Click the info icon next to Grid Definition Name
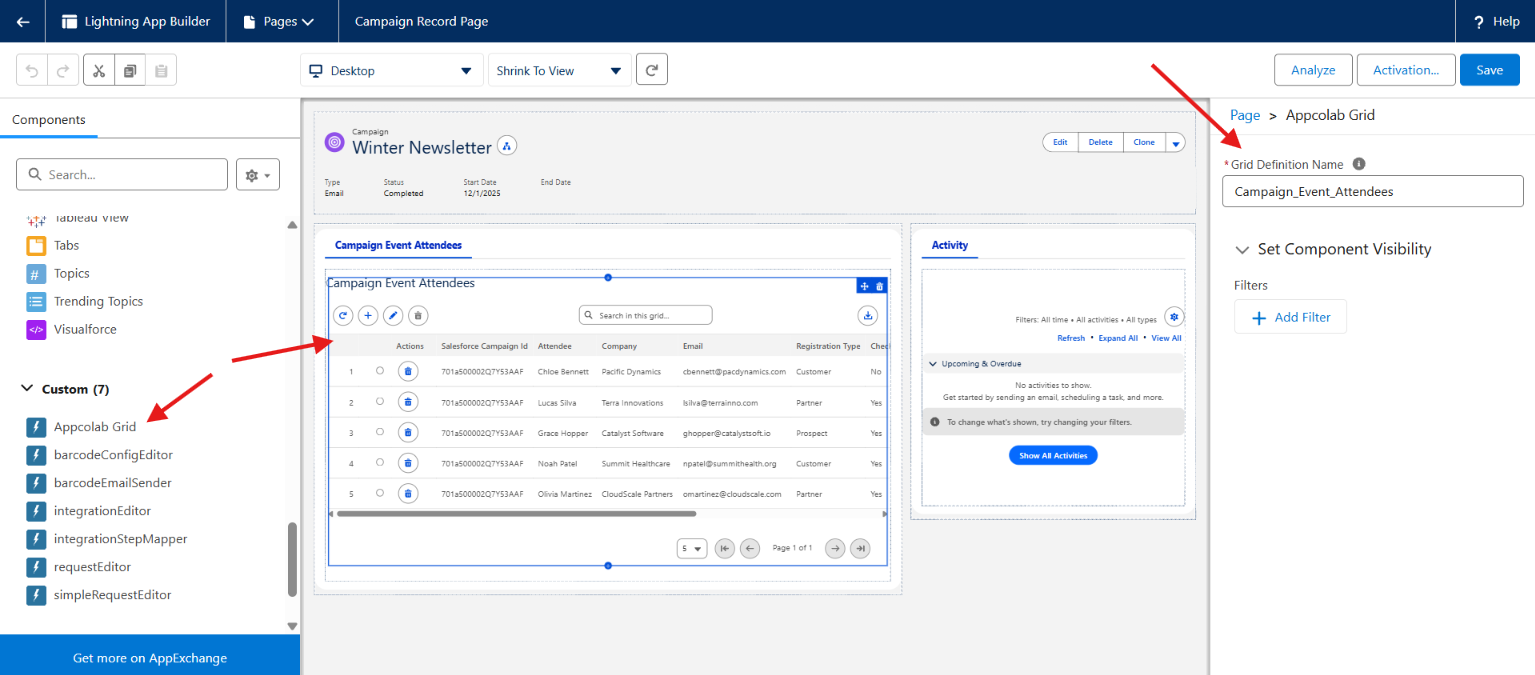 click(x=1358, y=164)
